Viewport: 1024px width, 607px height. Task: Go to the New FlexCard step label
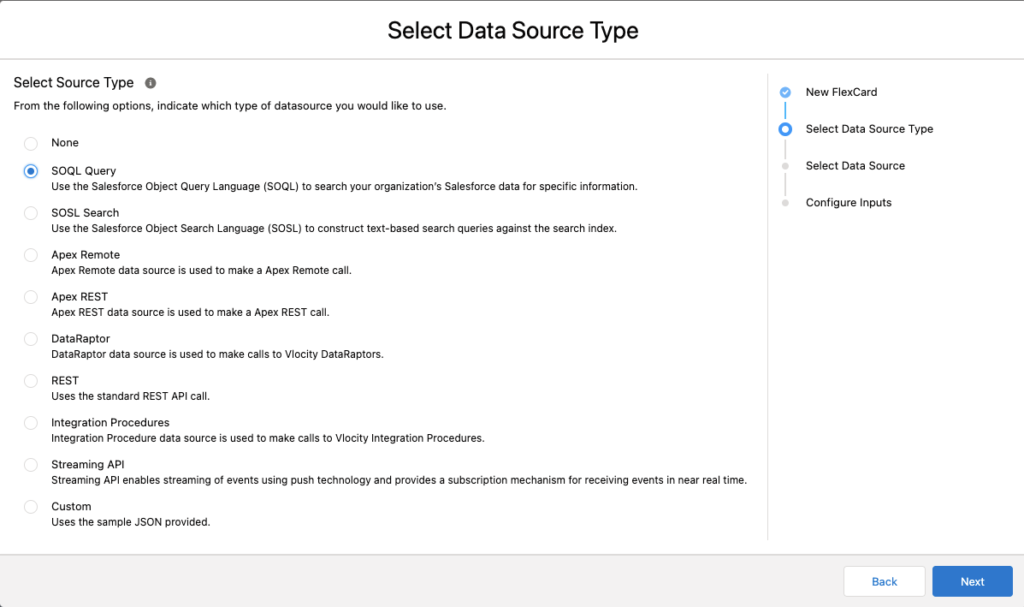pyautogui.click(x=841, y=92)
